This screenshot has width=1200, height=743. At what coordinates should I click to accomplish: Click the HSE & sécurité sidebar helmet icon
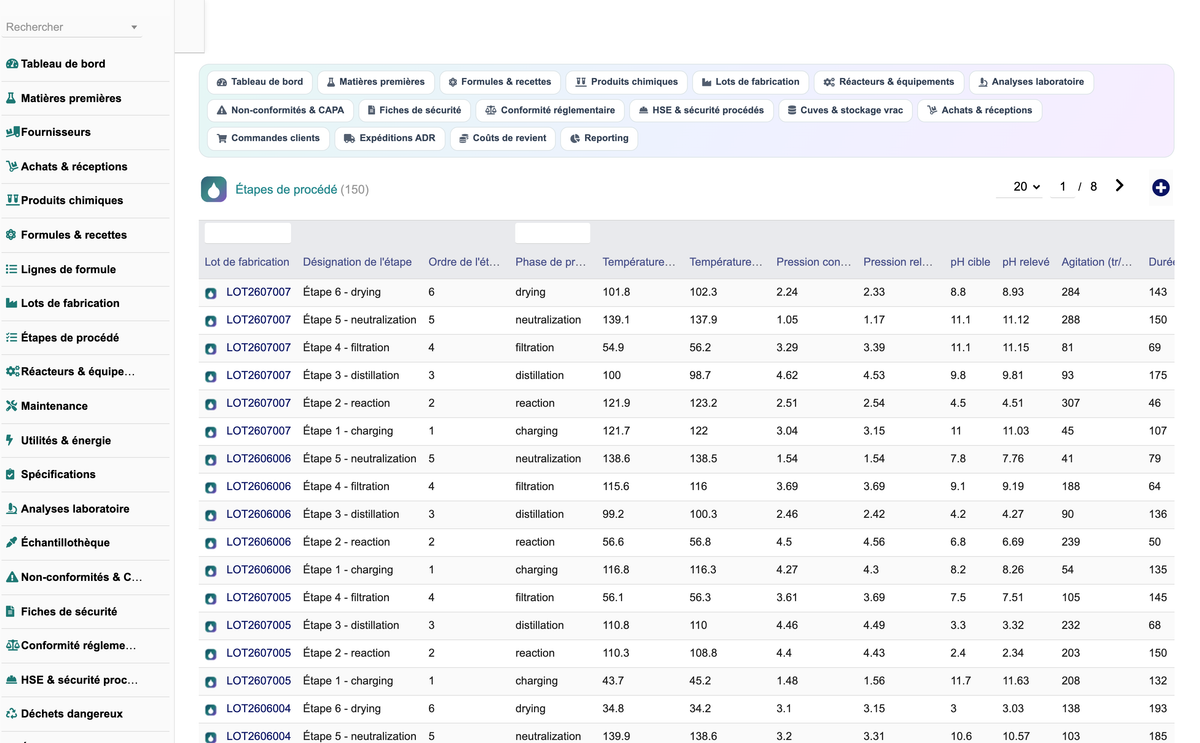[x=12, y=679]
